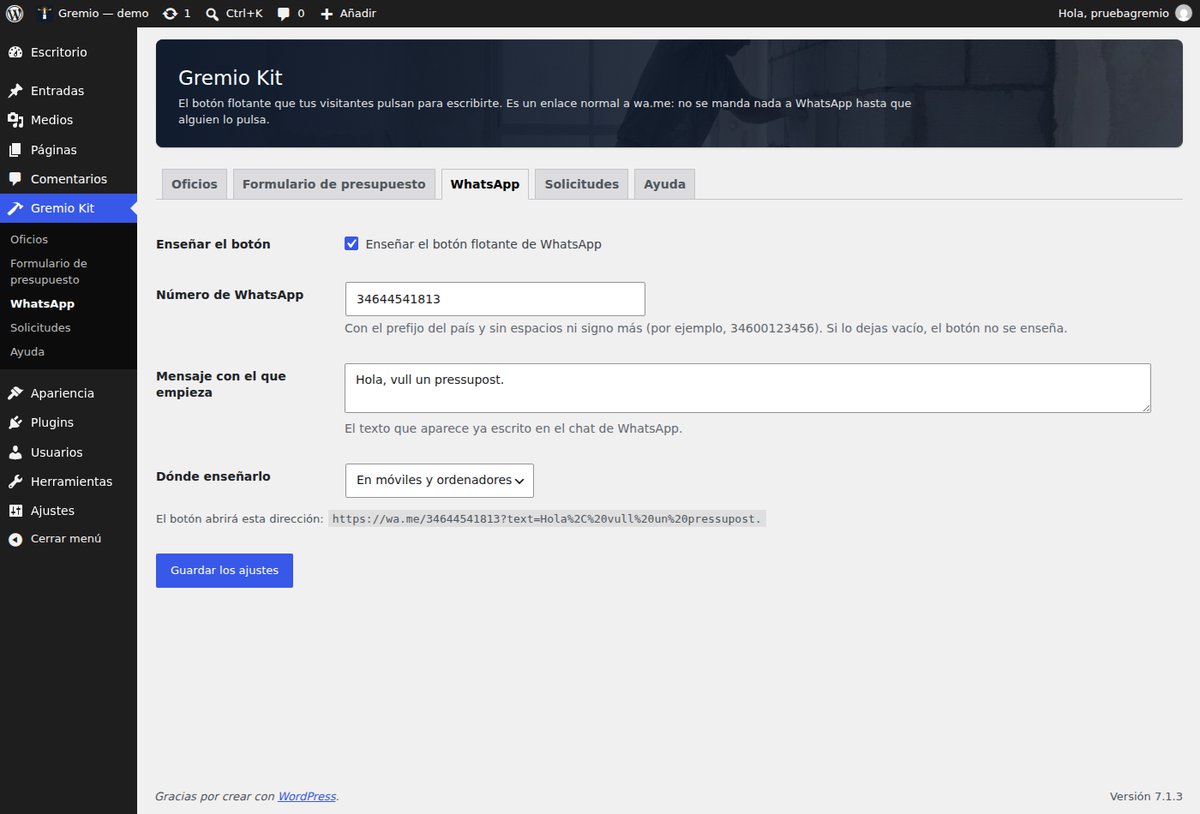Screen dimensions: 1200x814
Task: Uncheck Enseñar el botón flotante de WhatsApp
Action: 351,244
